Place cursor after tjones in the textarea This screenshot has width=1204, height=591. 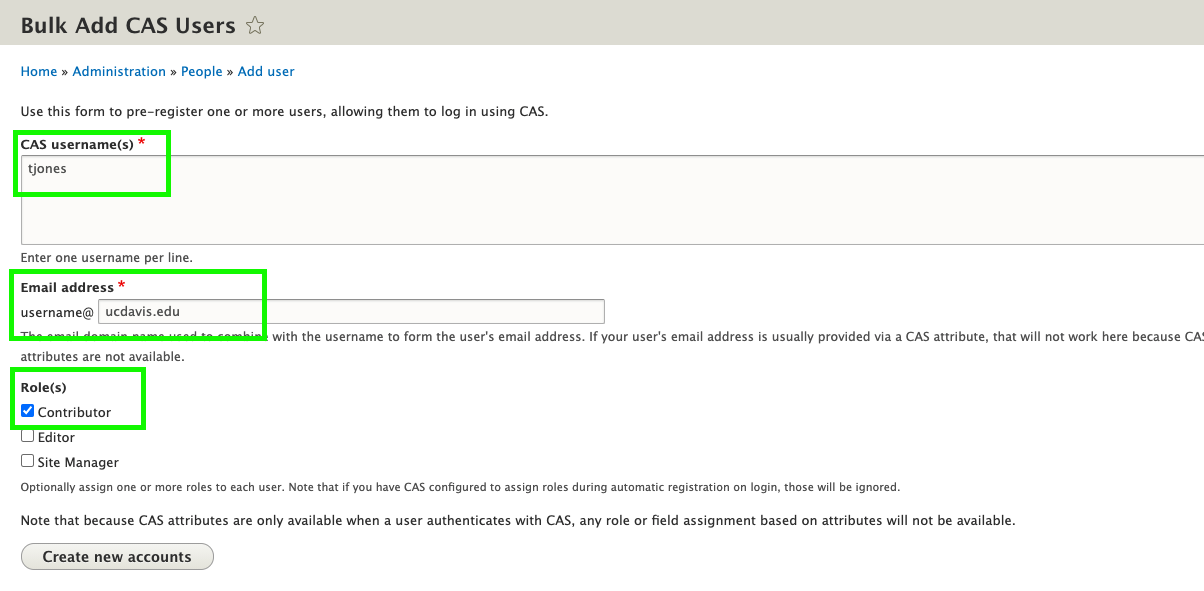point(69,169)
